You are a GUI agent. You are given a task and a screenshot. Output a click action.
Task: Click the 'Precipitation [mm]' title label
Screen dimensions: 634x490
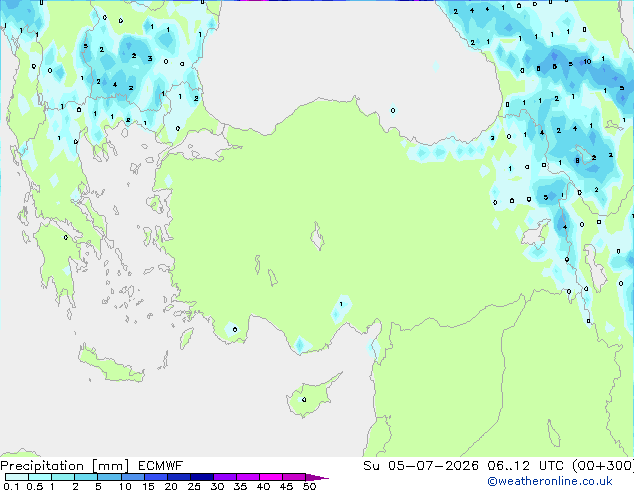[x=65, y=466]
